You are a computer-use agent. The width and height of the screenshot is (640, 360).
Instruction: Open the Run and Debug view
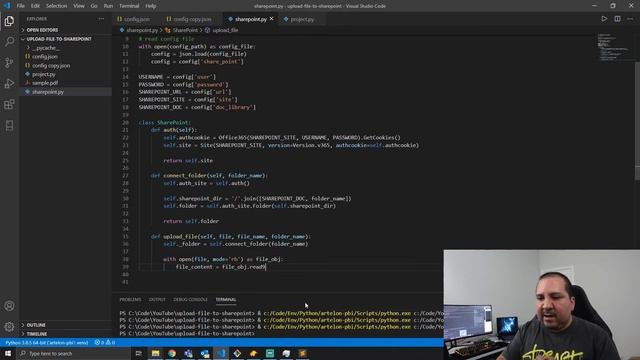tap(9, 83)
